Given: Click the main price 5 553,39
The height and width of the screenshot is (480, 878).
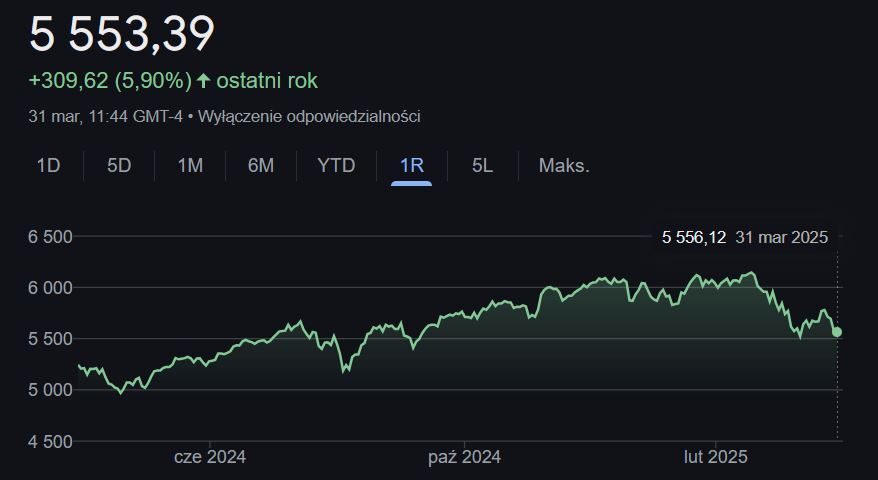Looking at the screenshot, I should point(121,34).
